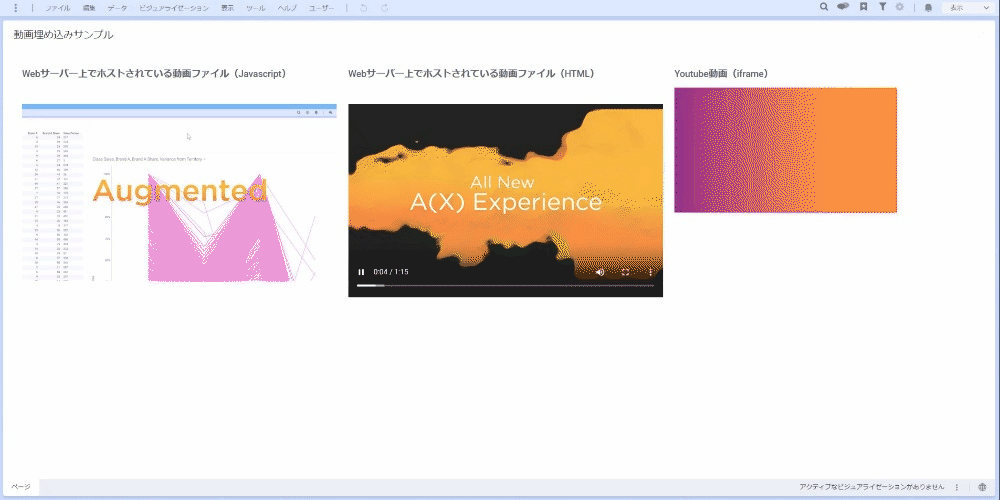Open the filter funnel icon
This screenshot has height=500, width=1000.
tap(882, 7)
